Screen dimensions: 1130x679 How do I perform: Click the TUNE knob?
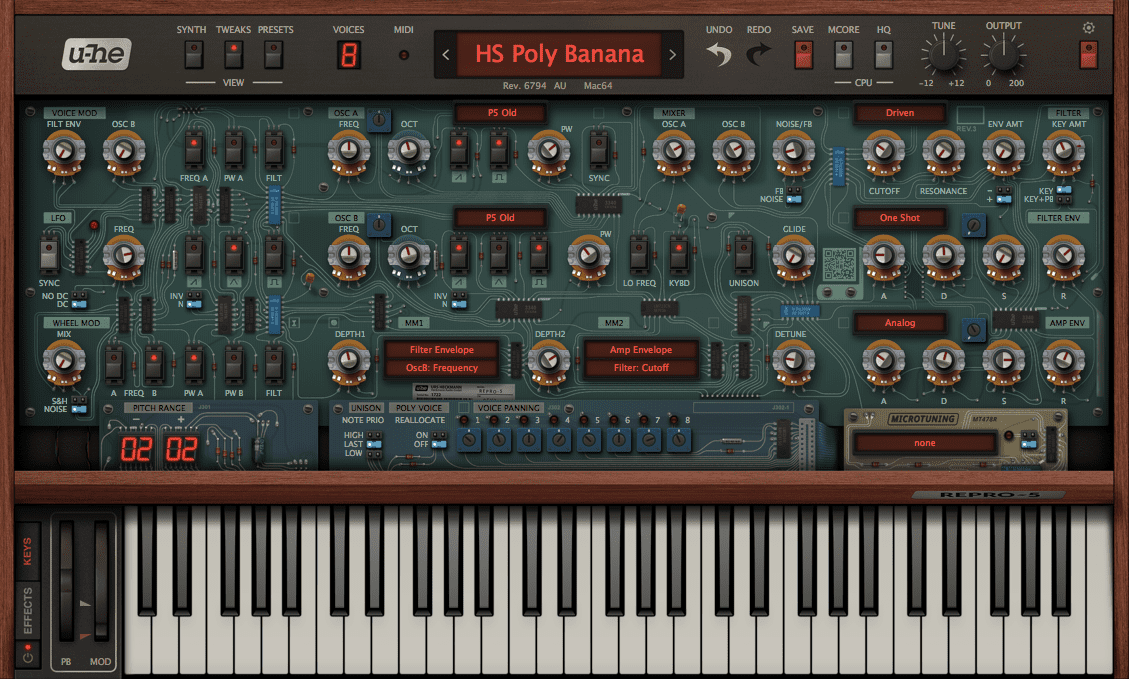(x=943, y=55)
